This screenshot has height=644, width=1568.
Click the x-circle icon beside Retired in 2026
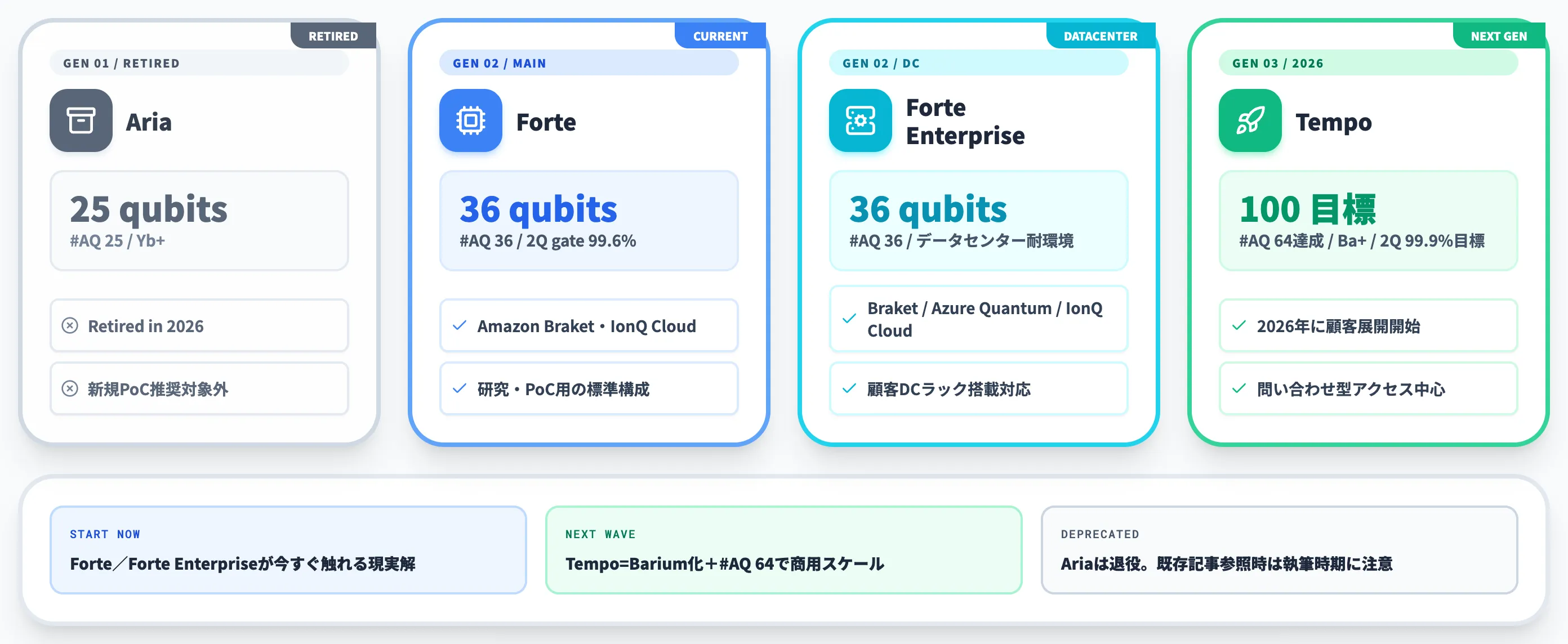coord(70,325)
